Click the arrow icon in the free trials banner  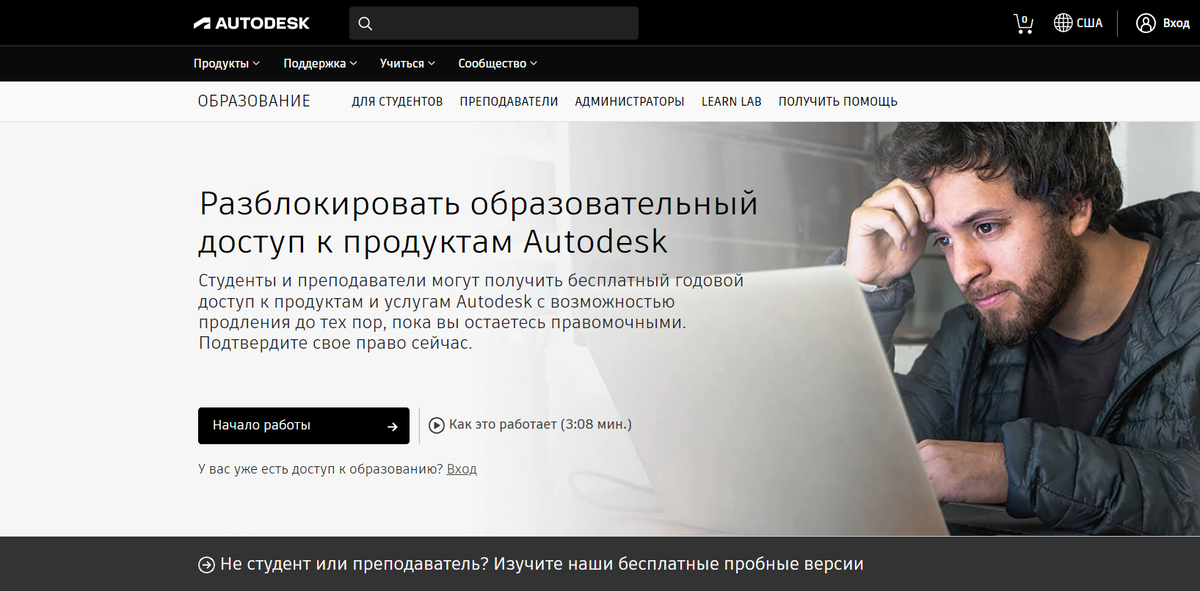(x=206, y=565)
